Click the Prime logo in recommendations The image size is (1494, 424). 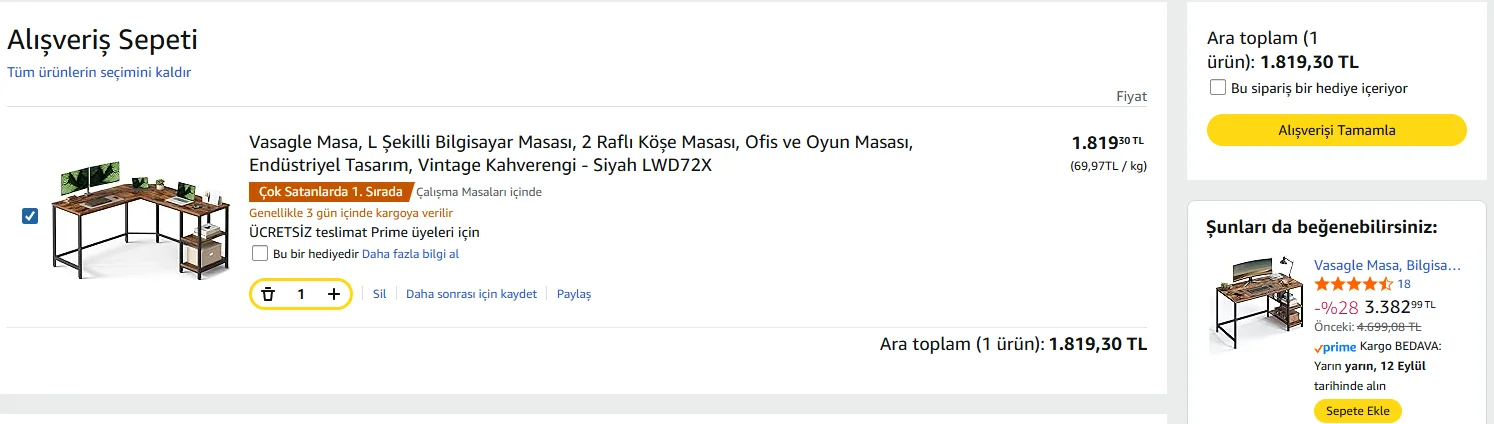tap(1335, 347)
